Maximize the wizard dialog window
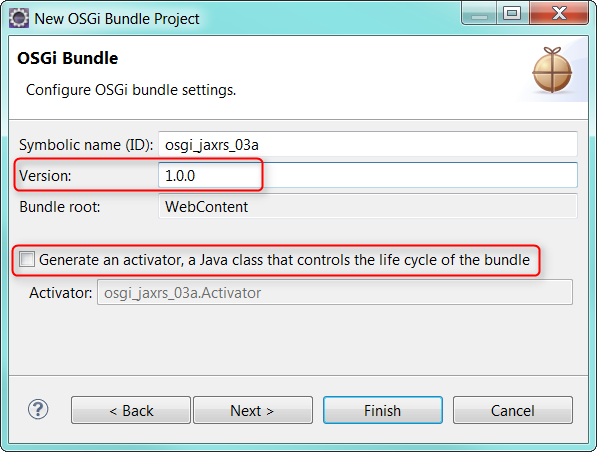Image resolution: width=597 pixels, height=452 pixels. [512, 13]
